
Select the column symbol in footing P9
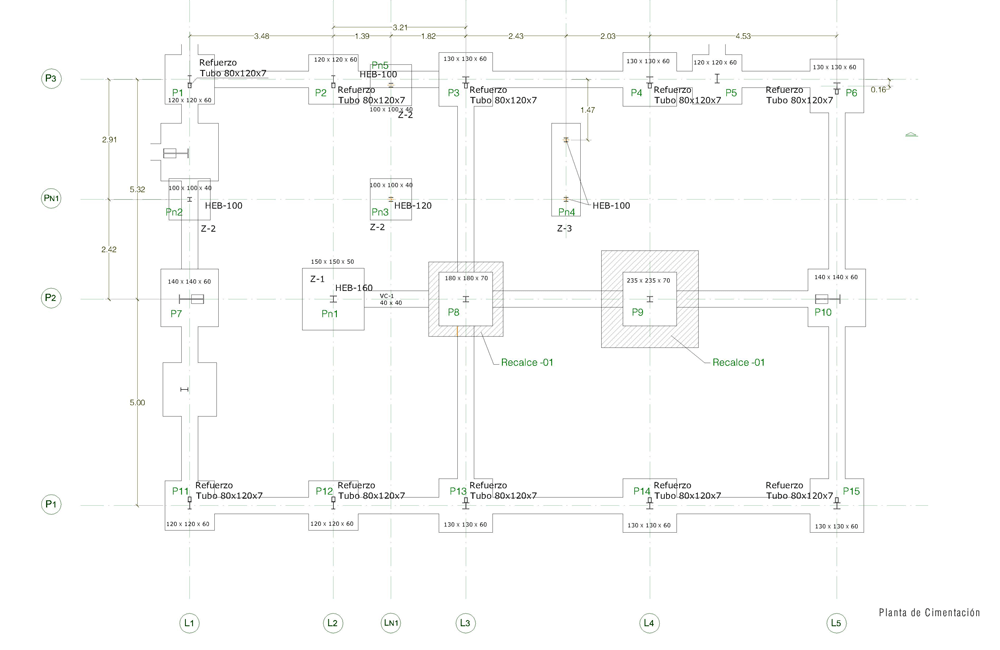[x=649, y=299]
